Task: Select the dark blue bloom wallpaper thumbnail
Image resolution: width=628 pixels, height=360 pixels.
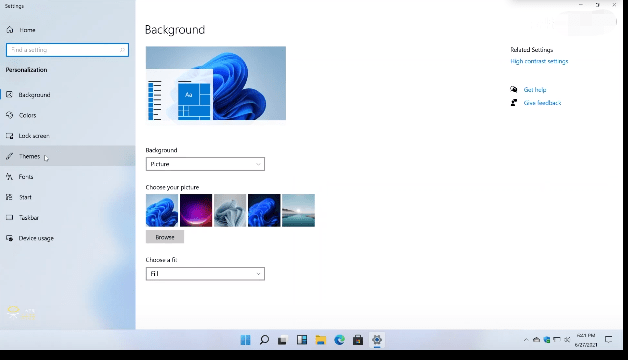Action: click(264, 211)
